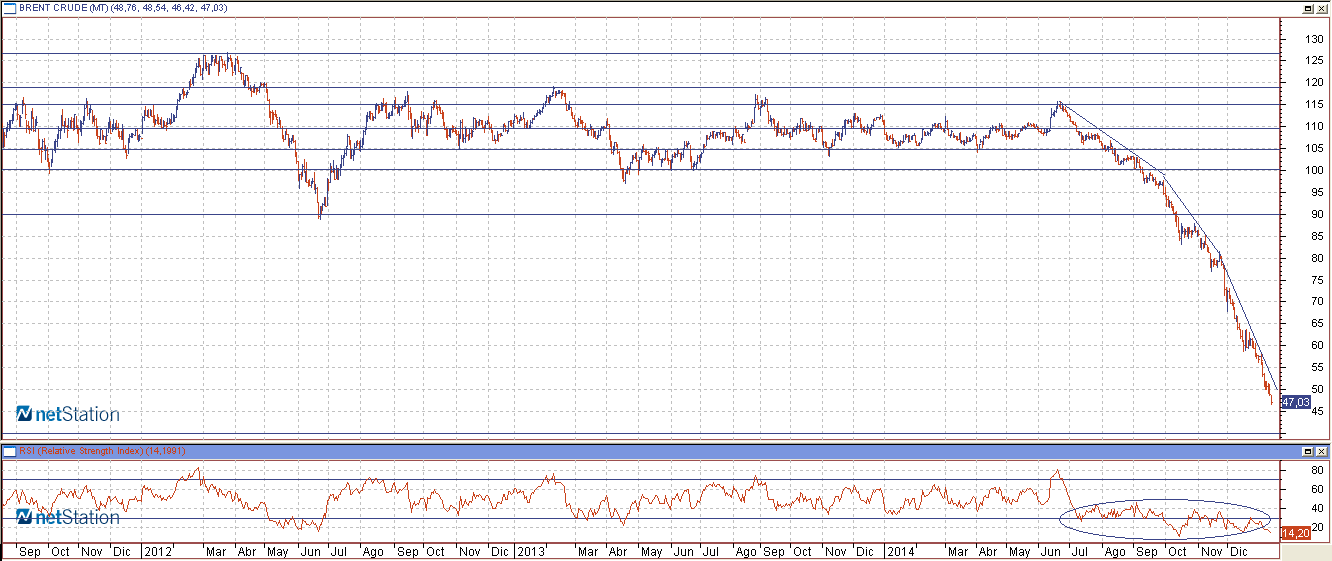Screen dimensions: 1332x561
Task: Click the 115 price axis label
Action: pyautogui.click(x=1315, y=105)
